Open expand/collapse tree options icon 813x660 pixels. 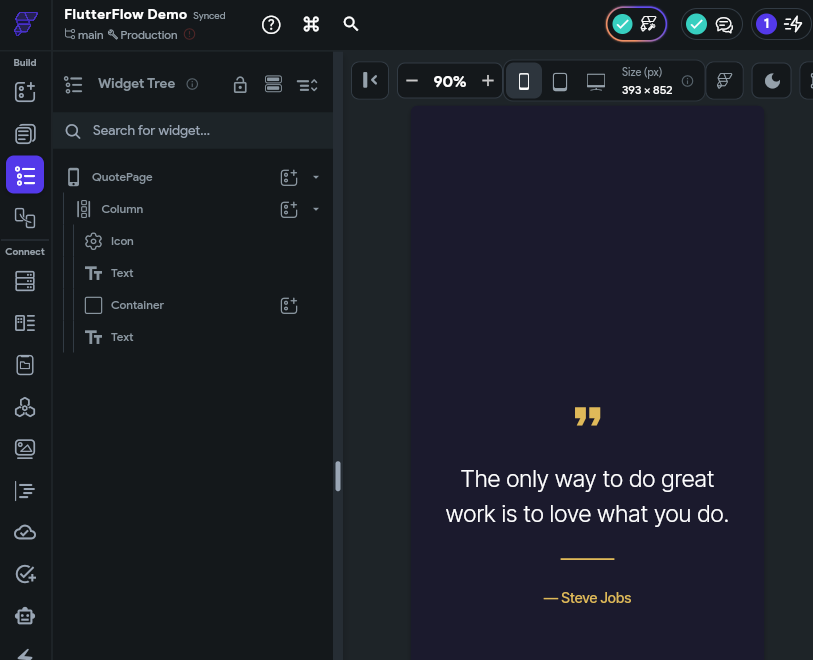click(307, 85)
